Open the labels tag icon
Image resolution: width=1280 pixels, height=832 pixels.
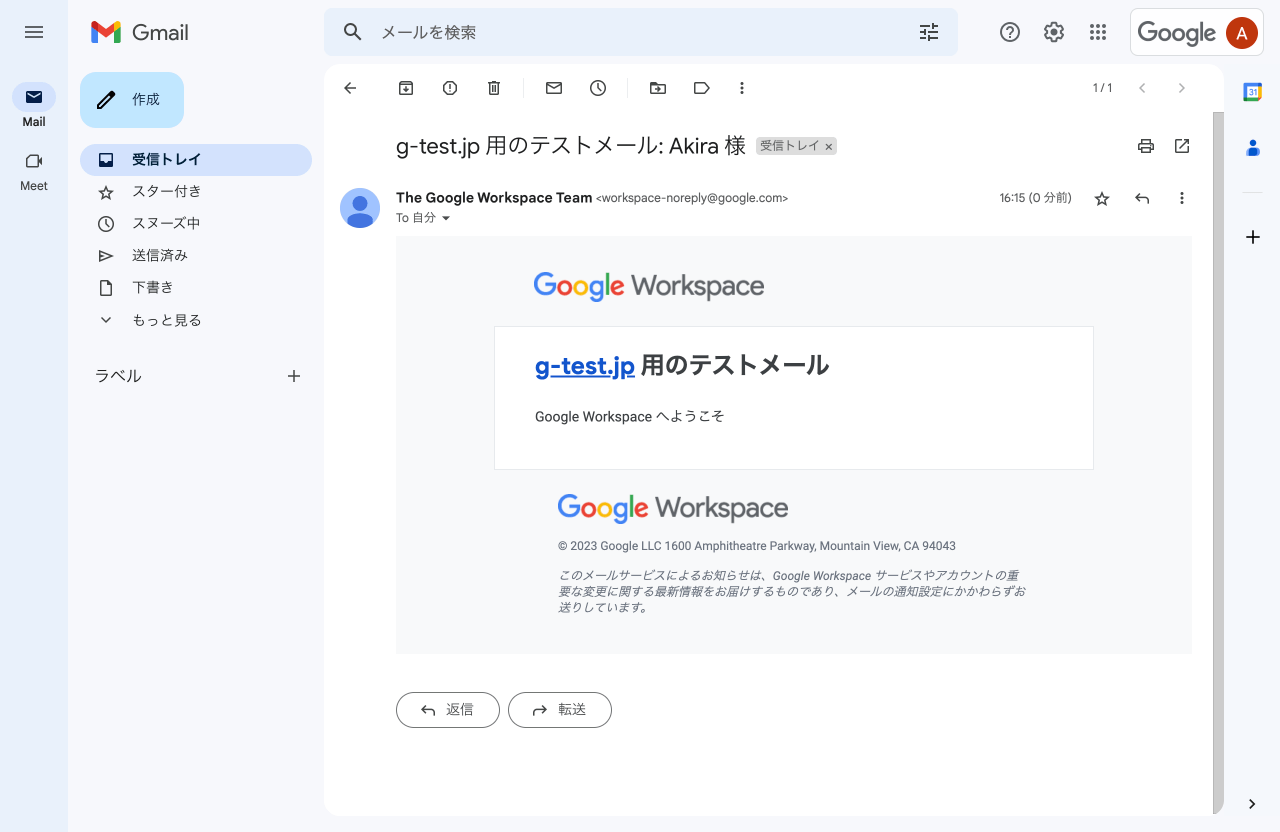702,88
